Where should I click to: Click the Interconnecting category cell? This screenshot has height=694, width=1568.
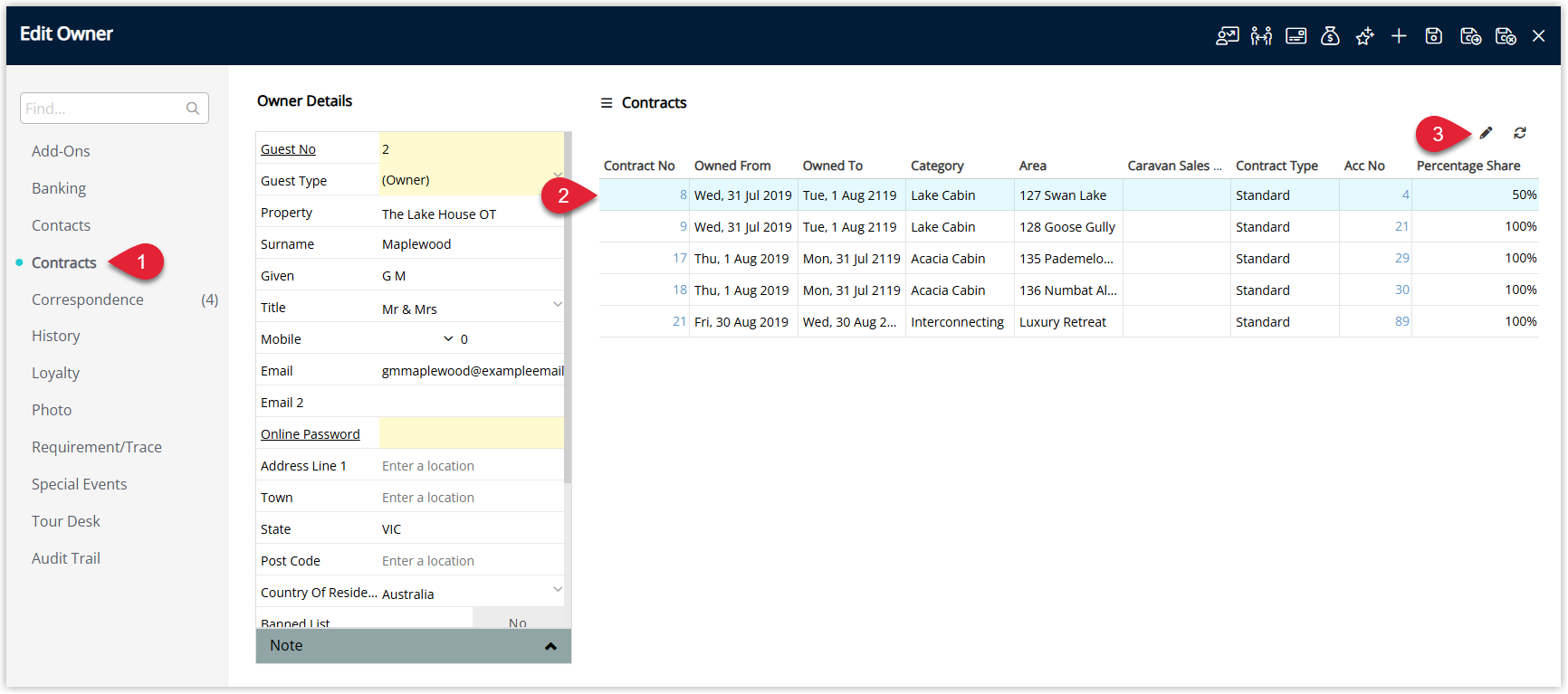960,321
